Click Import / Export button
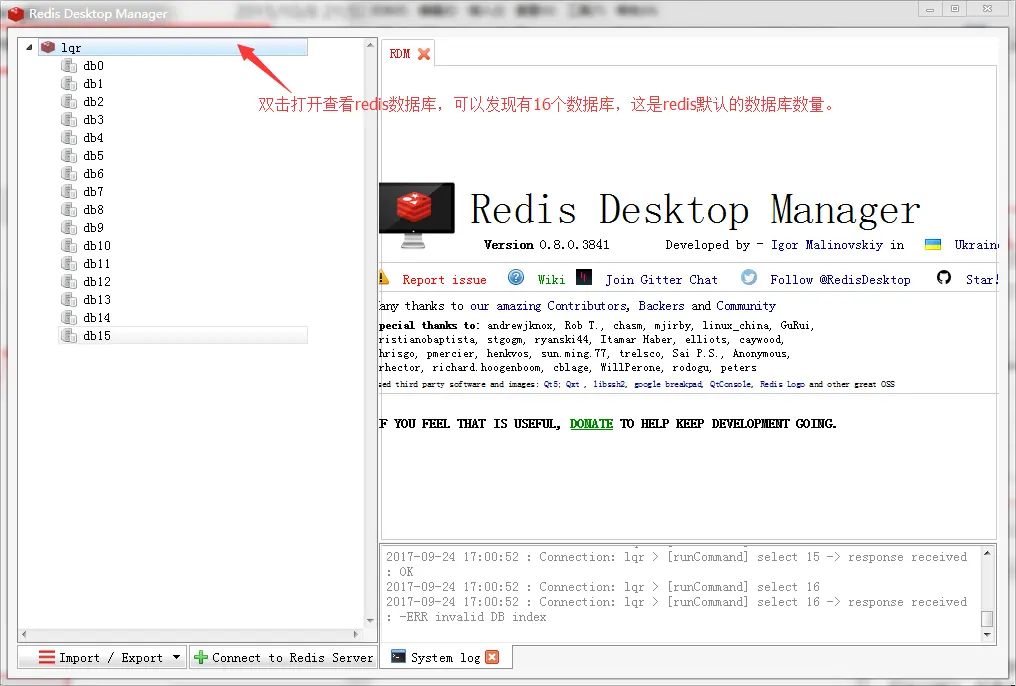The image size is (1016, 686). coord(102,657)
